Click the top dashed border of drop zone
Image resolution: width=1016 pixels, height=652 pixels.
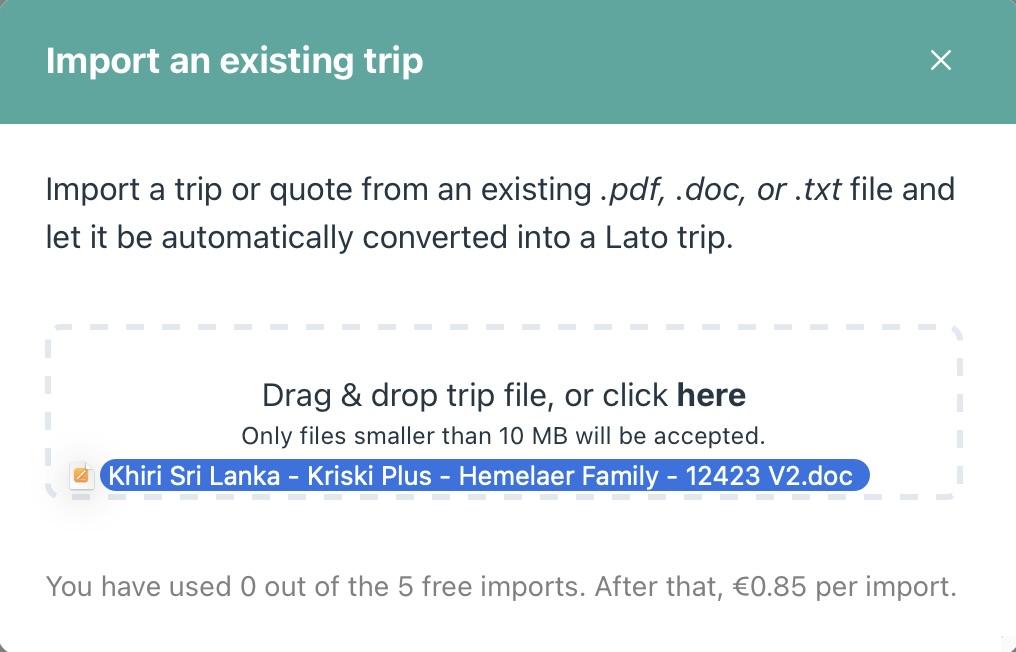503,327
